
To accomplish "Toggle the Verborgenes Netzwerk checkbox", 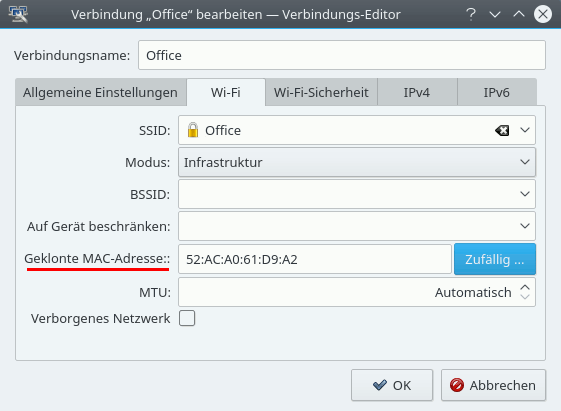I will [x=187, y=318].
